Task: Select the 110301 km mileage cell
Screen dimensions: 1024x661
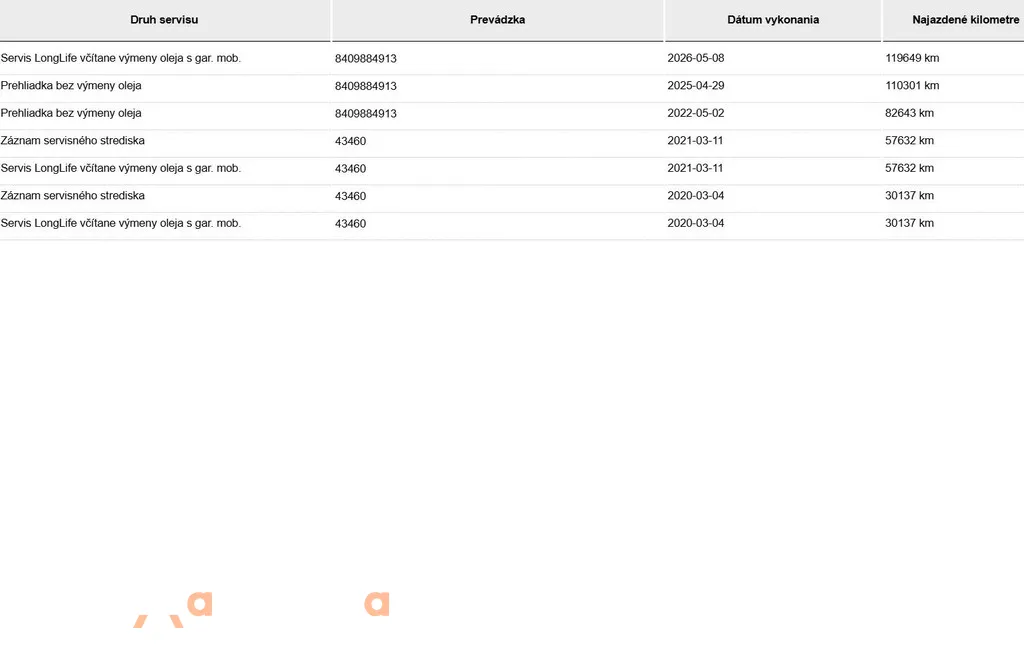Action: point(912,86)
